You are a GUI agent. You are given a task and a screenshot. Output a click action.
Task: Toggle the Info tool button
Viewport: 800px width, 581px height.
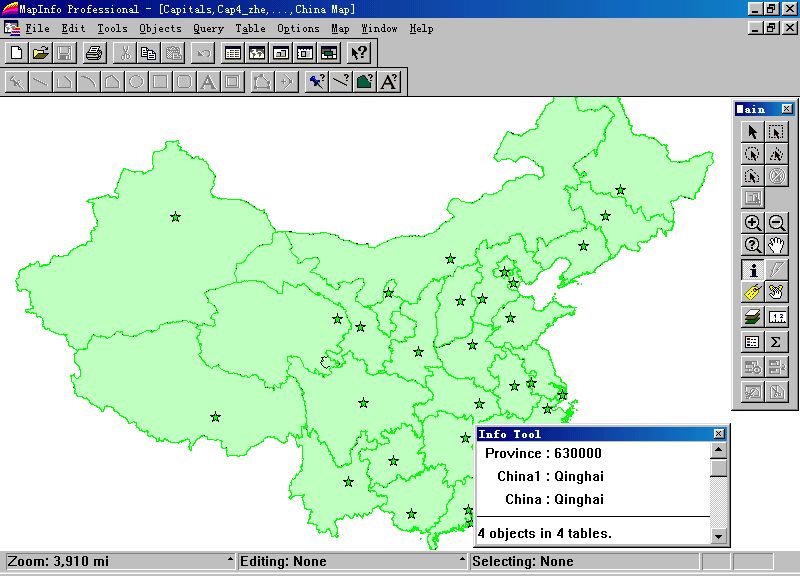pos(753,270)
